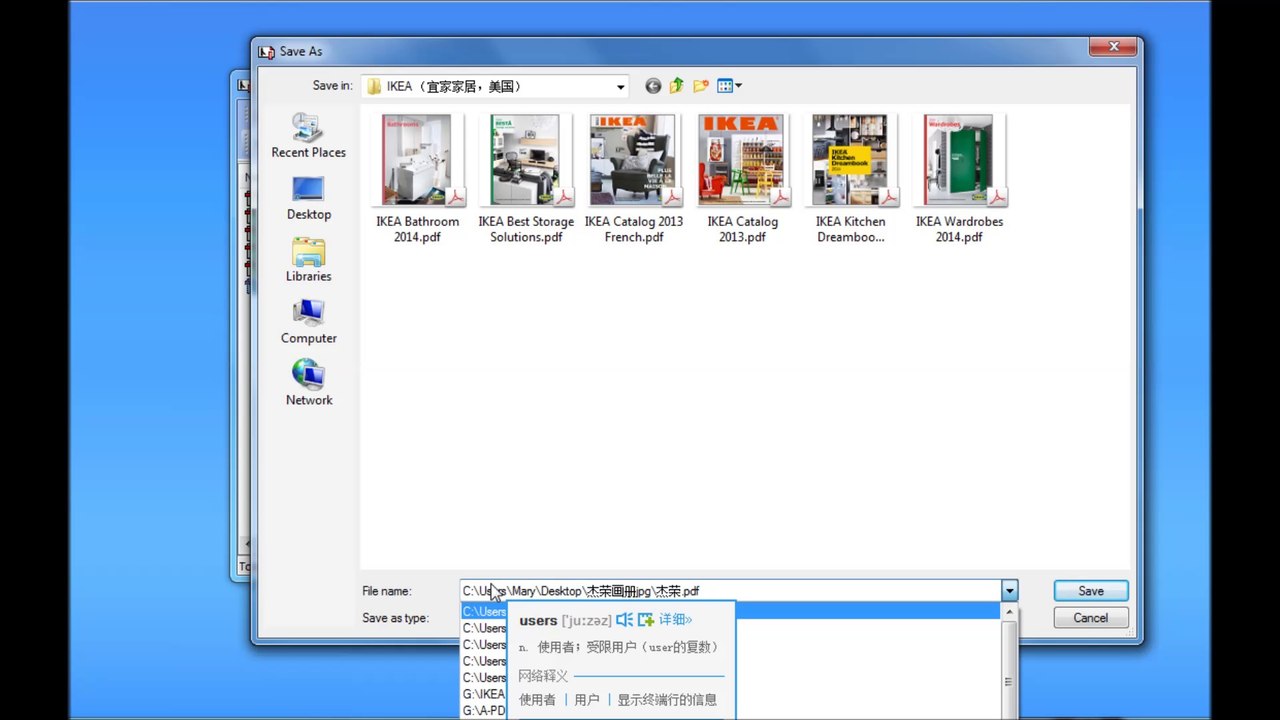Close the Save As dialog
Screen dimensions: 1280x720
pos(1112,47)
